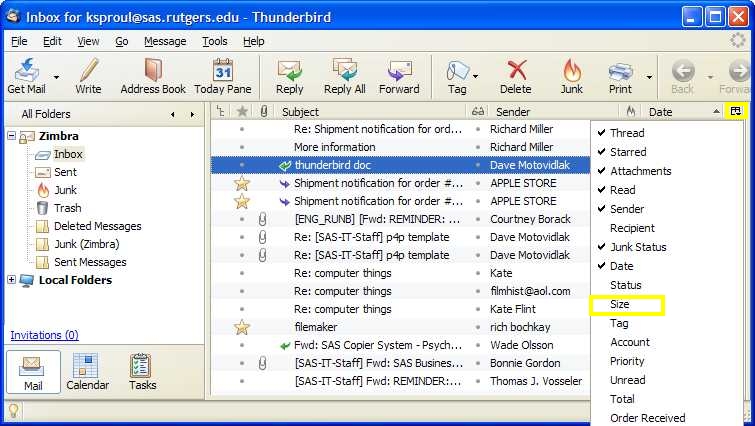
Task: Open the Print dropdown arrow
Action: (649, 77)
